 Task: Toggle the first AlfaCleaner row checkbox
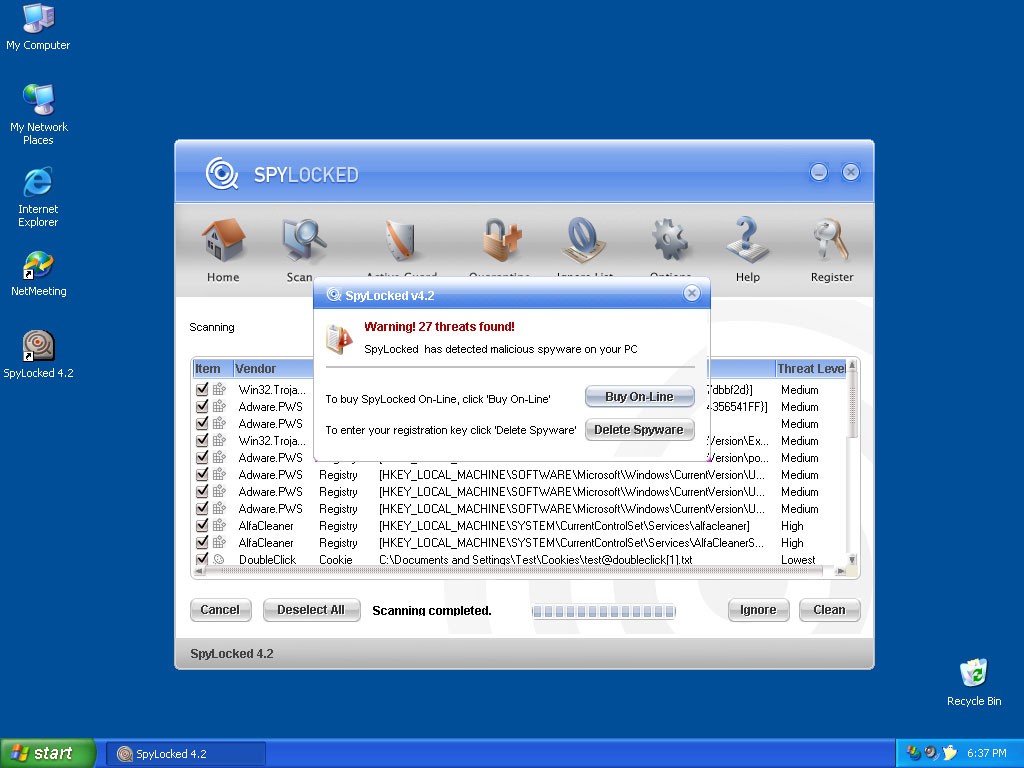click(x=202, y=525)
